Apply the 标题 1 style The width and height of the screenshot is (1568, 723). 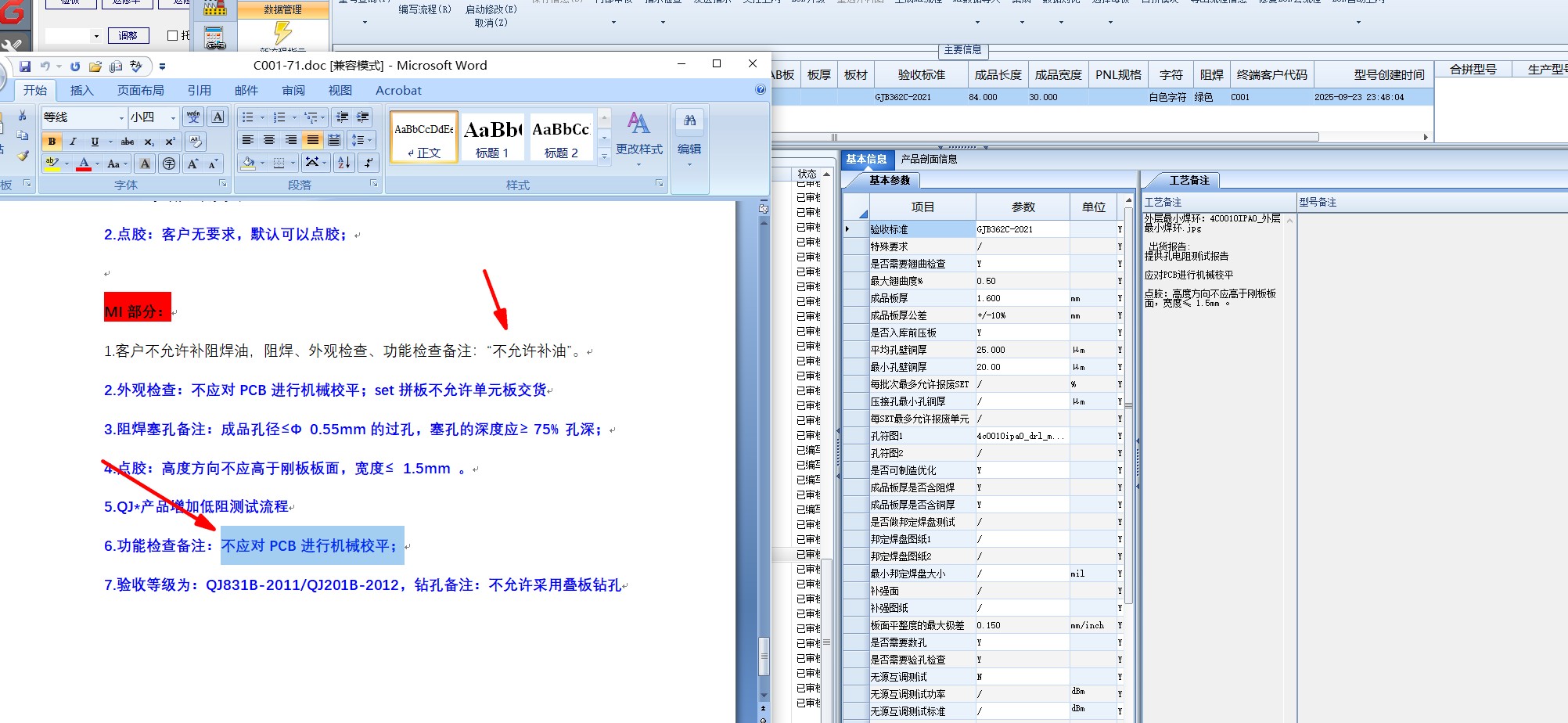[493, 138]
